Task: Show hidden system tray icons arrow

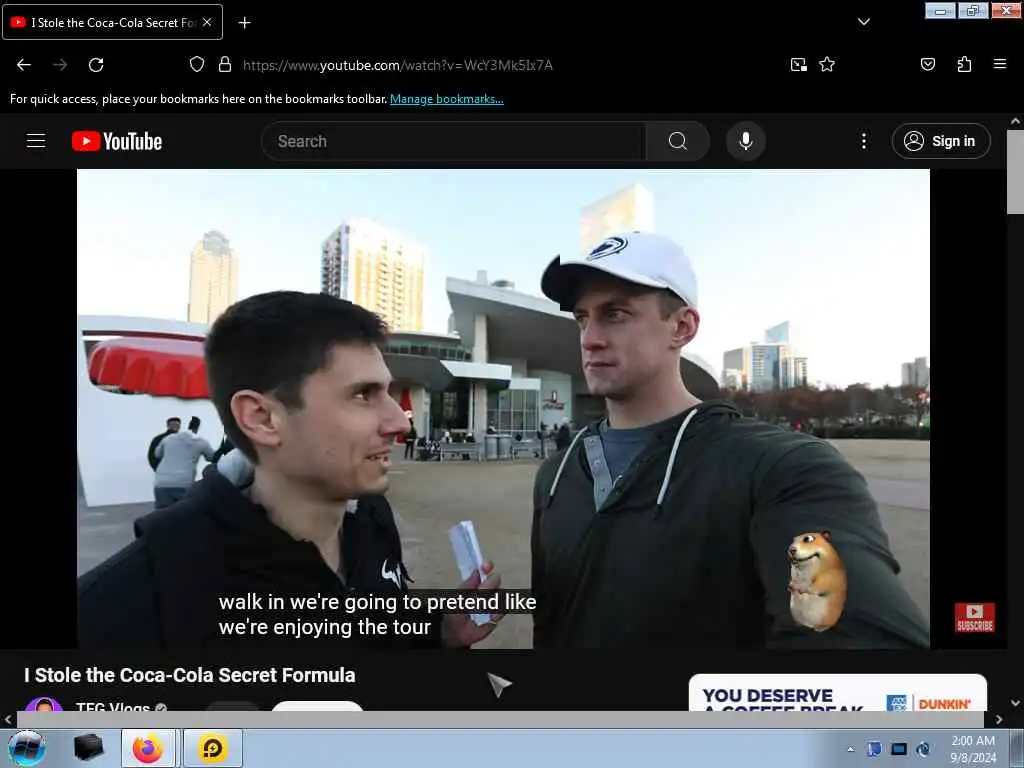Action: click(x=850, y=749)
